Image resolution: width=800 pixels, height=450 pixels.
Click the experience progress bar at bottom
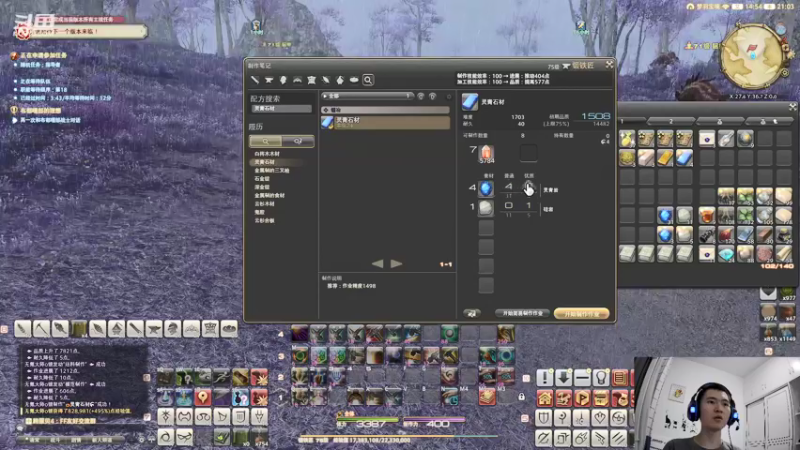398,436
